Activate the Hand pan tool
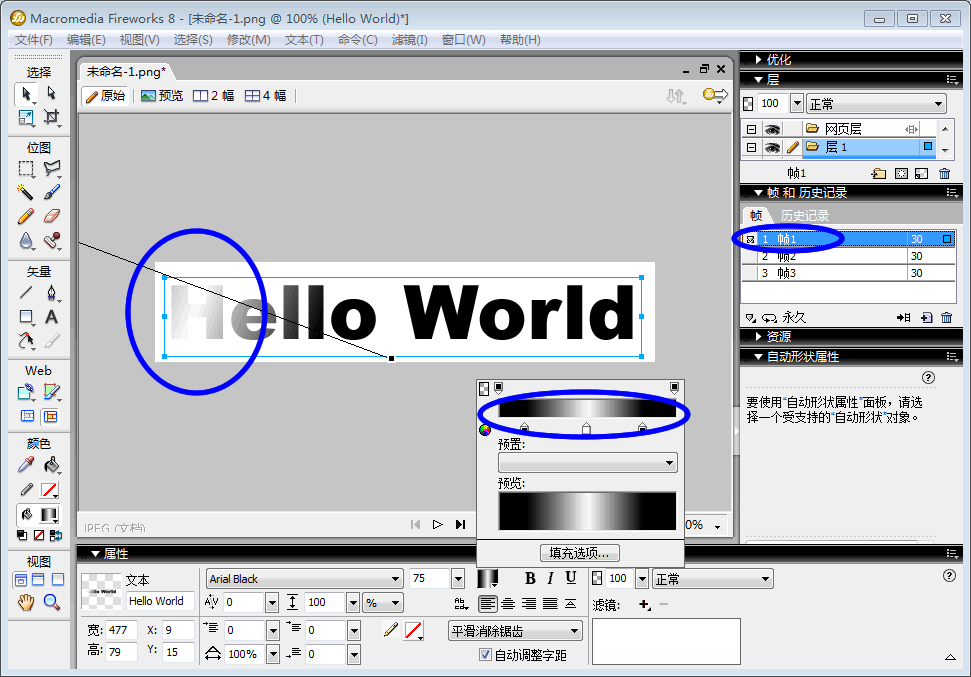This screenshot has height=677, width=971. pos(26,602)
